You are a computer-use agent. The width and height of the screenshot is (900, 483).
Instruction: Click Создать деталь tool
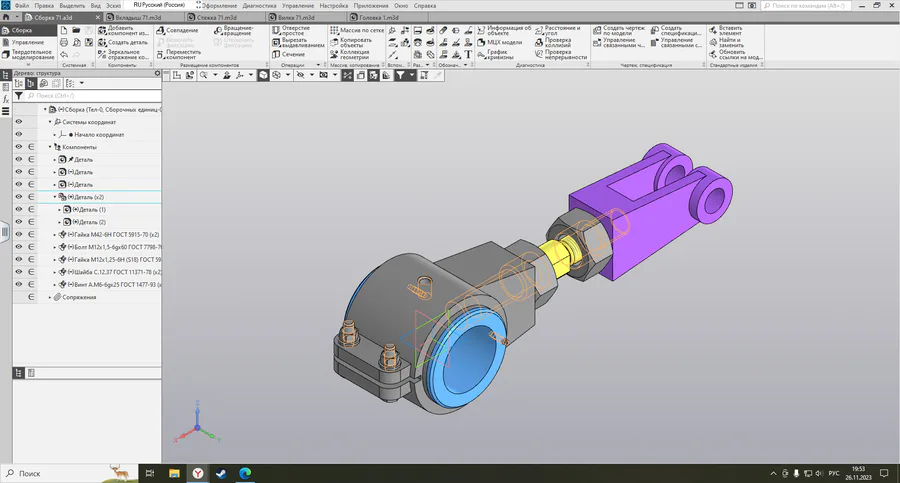pos(123,42)
